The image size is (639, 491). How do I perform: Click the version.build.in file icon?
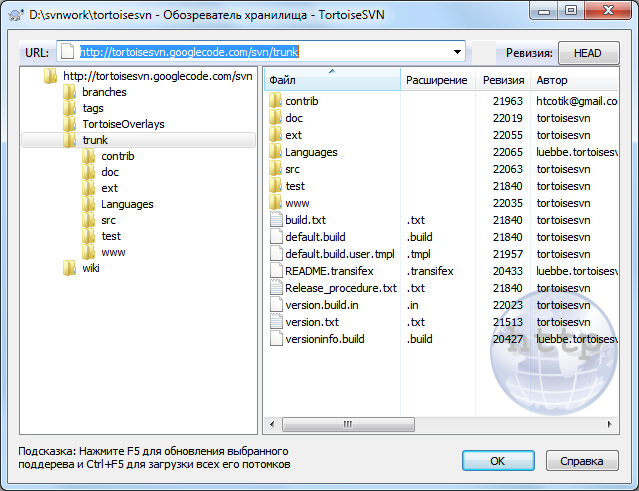(276, 305)
